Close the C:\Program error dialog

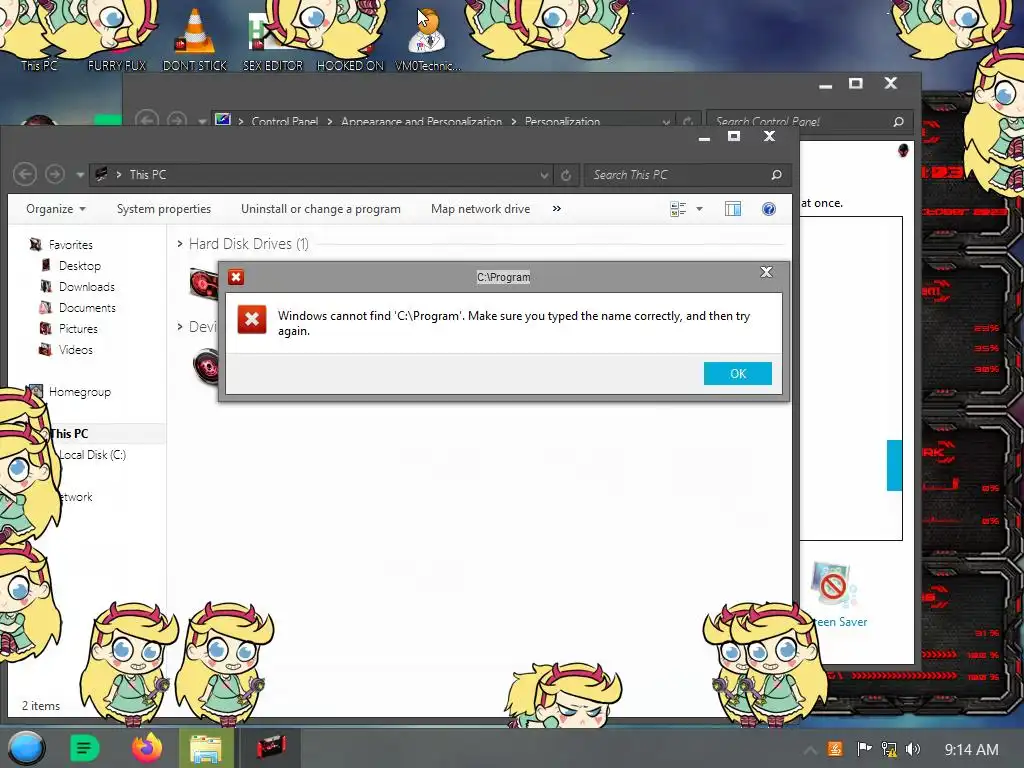tap(766, 272)
